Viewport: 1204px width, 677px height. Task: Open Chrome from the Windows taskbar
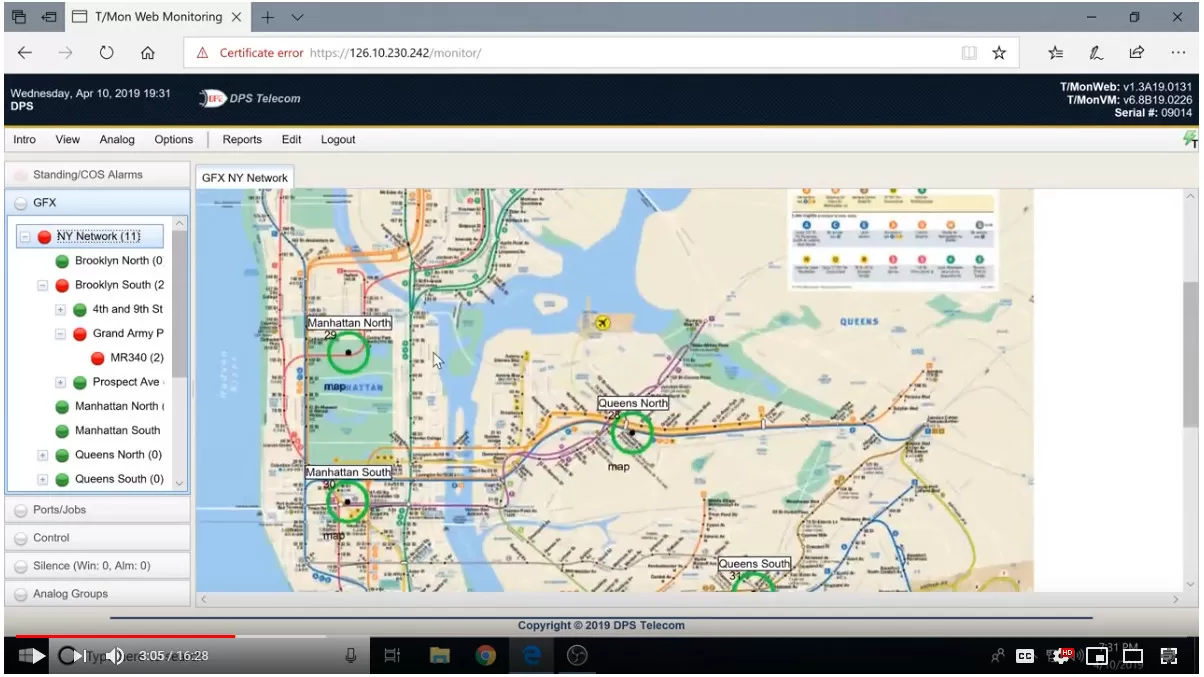[486, 656]
